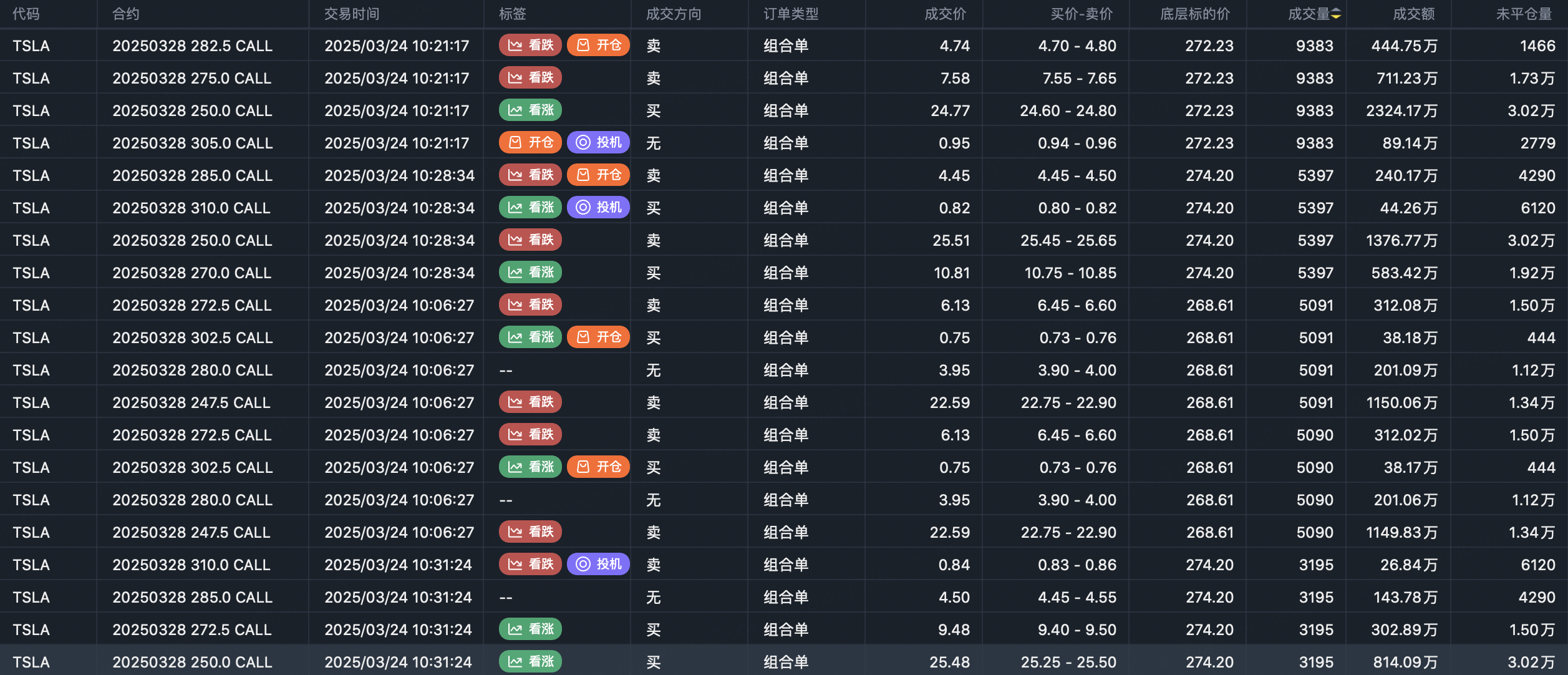Click 开仓 tag on 302.5 CALL volume 5091 row

click(x=599, y=337)
